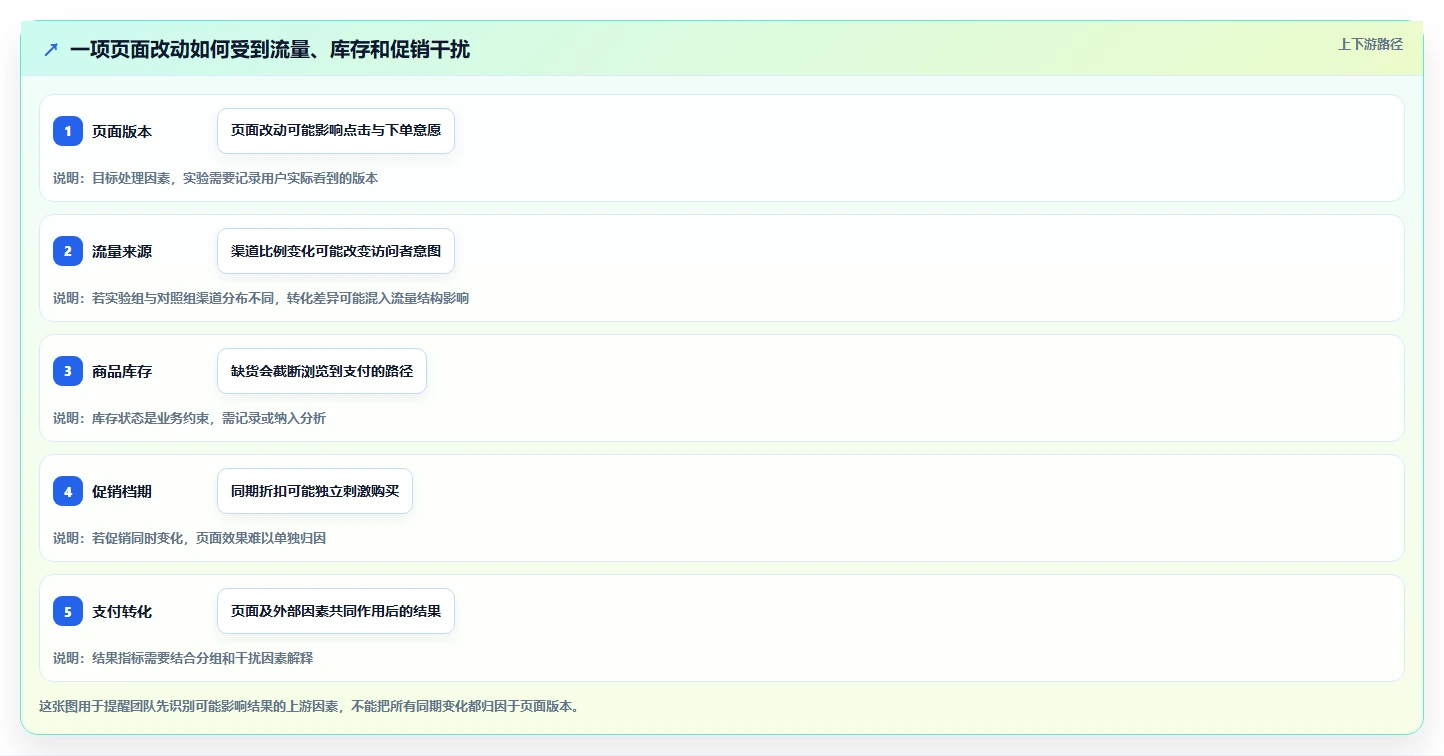Click step number badge 2
Screen dimensions: 1444x756
click(68, 251)
